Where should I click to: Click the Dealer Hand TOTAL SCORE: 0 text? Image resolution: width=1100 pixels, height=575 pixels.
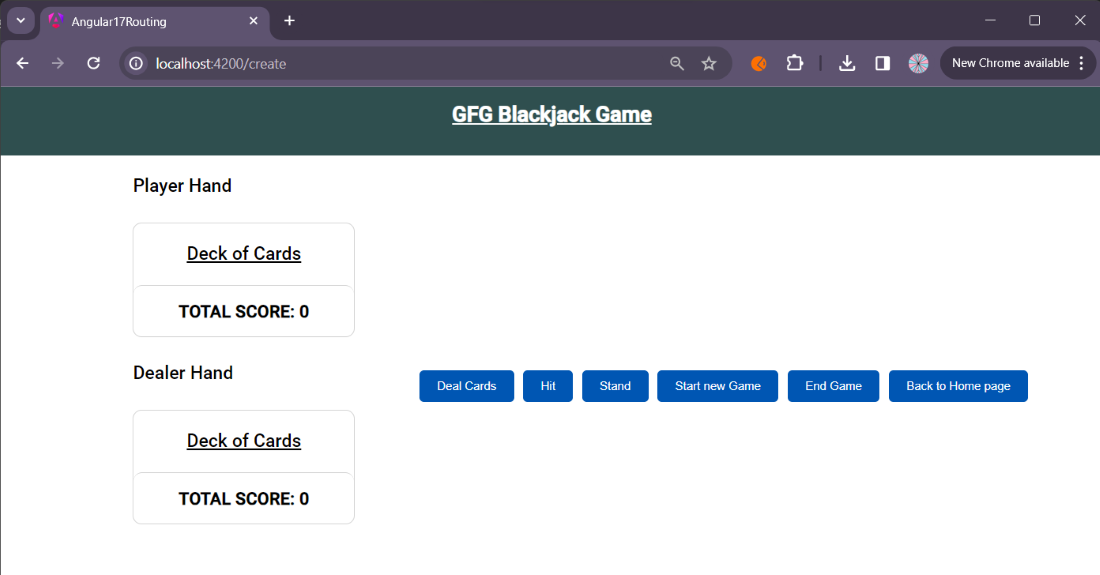pos(244,499)
